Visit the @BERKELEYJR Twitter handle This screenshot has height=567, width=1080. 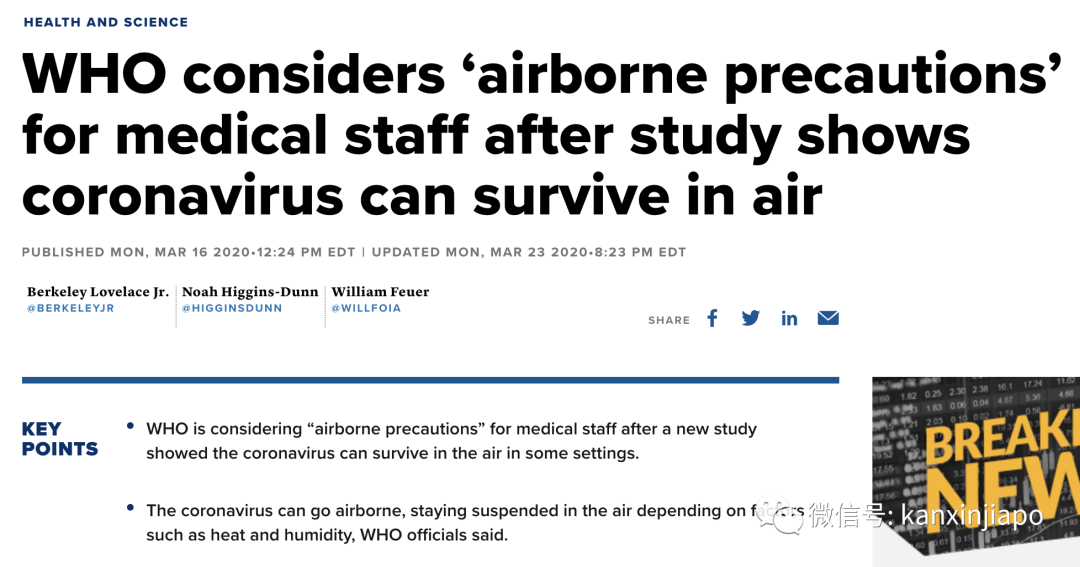click(70, 308)
